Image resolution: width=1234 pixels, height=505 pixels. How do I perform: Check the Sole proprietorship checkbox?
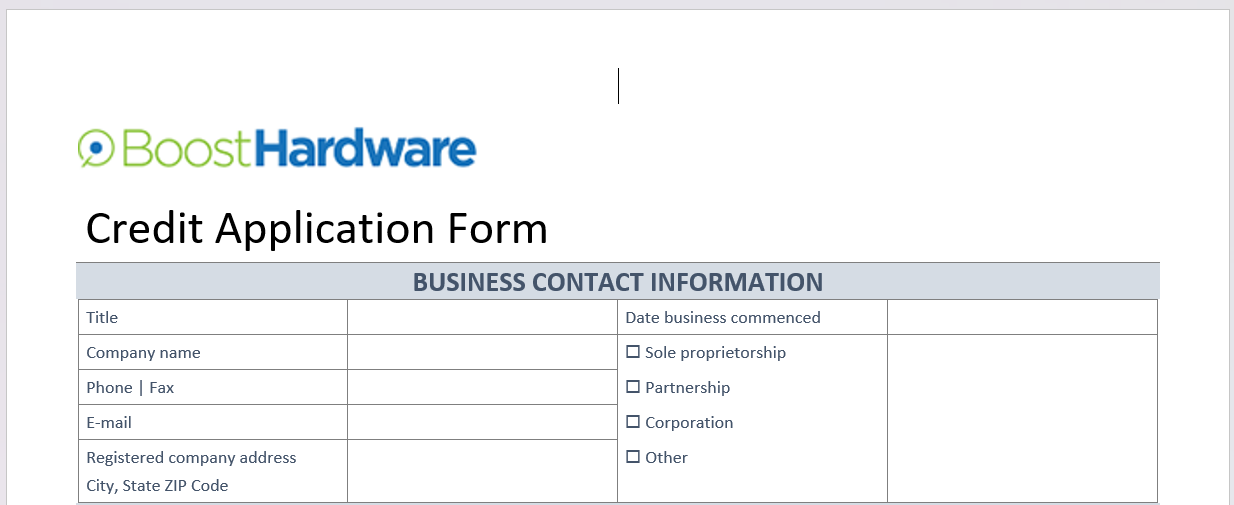[x=633, y=352]
